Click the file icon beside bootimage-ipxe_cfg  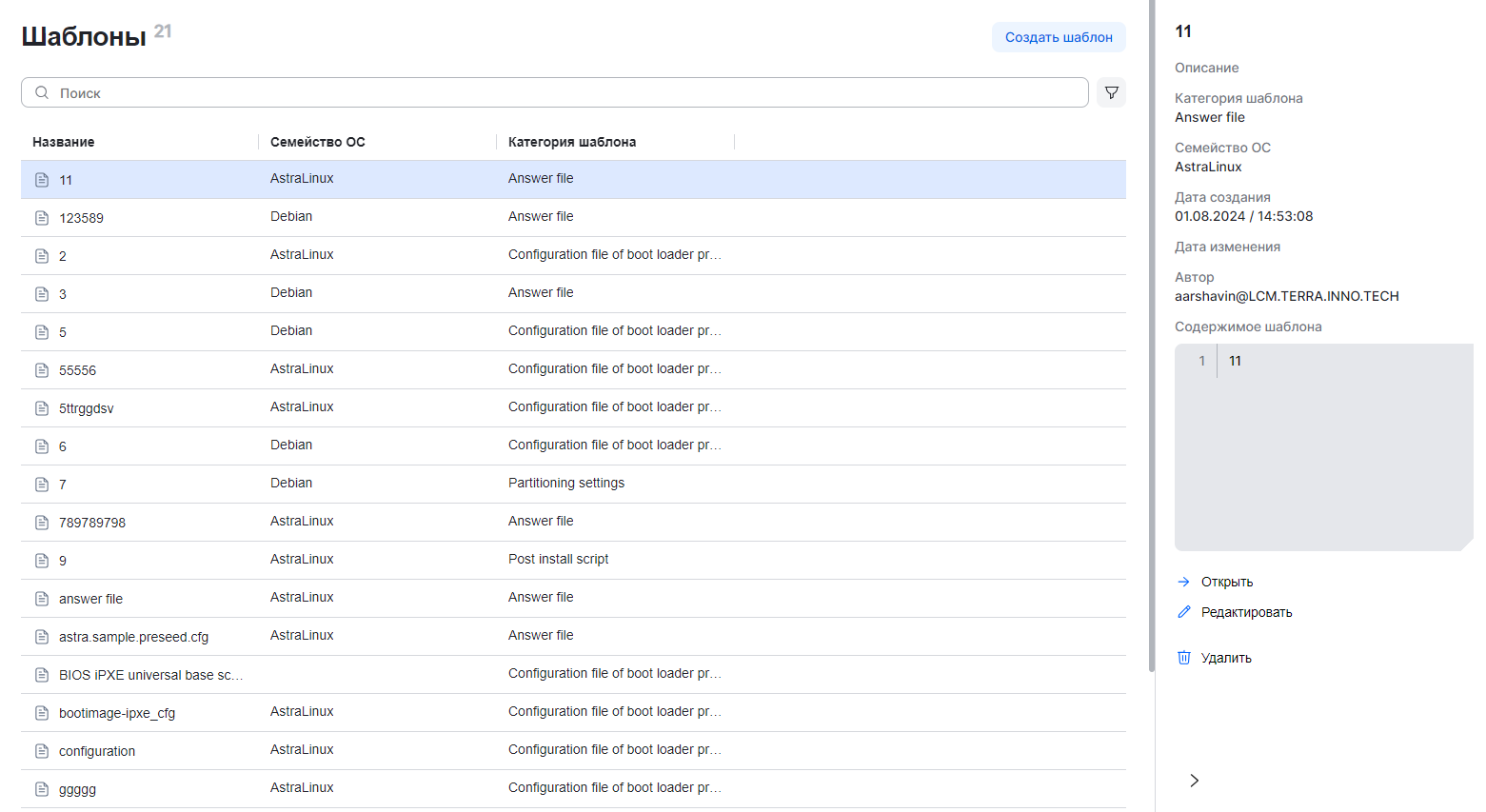pyautogui.click(x=42, y=713)
